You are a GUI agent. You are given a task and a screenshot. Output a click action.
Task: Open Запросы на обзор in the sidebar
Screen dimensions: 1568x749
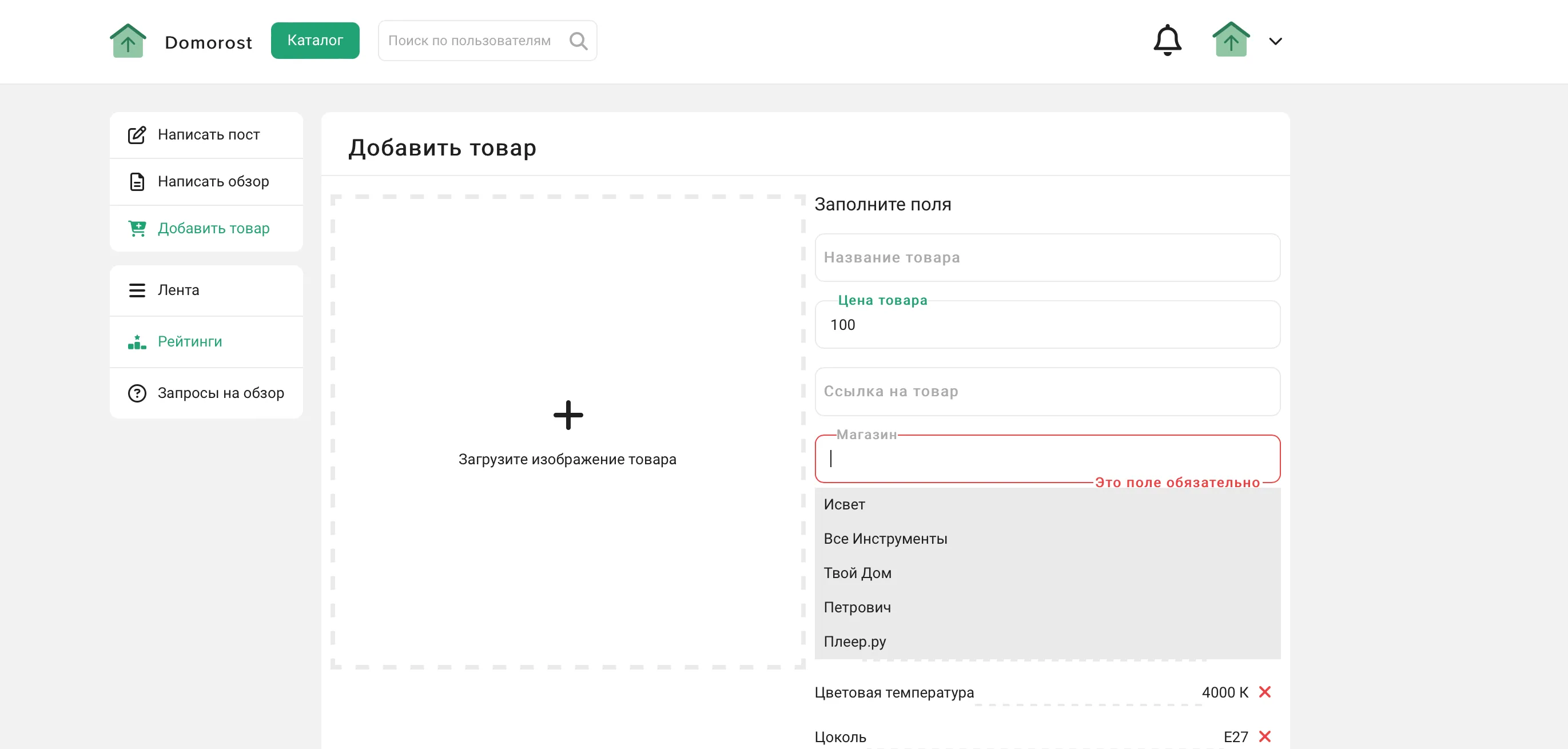tap(220, 393)
